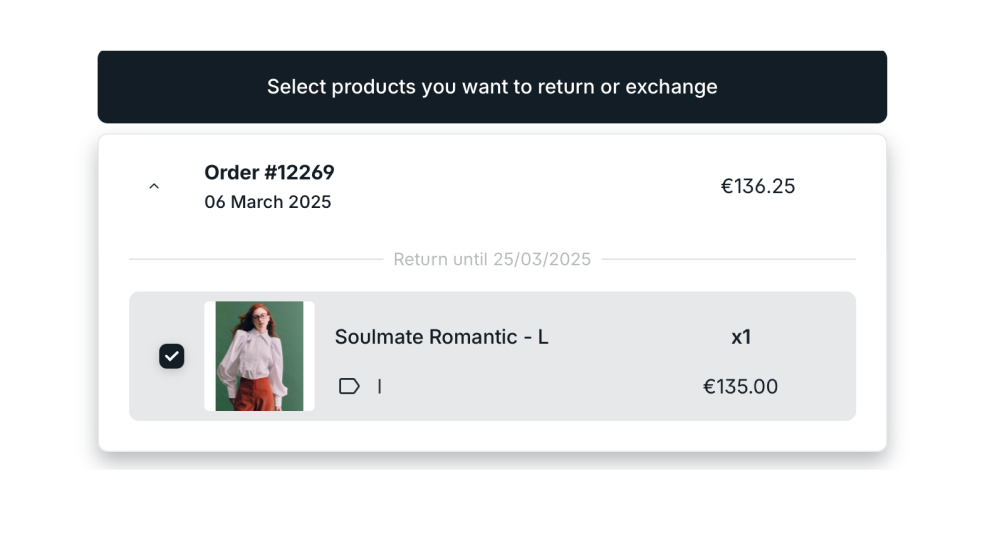Click the divider line left of Return until
Viewport: 985px width, 537px height.
255,259
